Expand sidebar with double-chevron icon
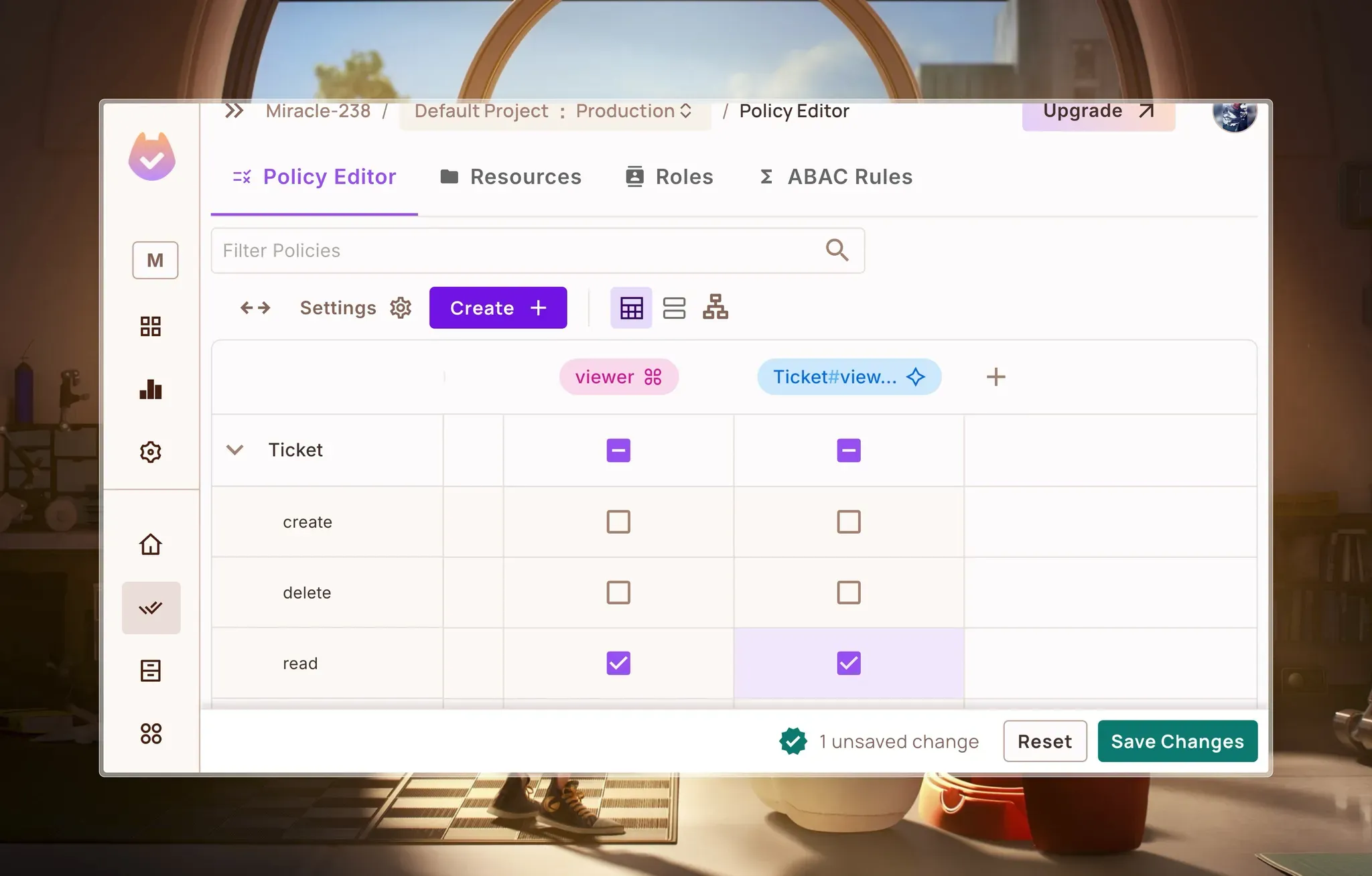1372x876 pixels. pyautogui.click(x=234, y=111)
